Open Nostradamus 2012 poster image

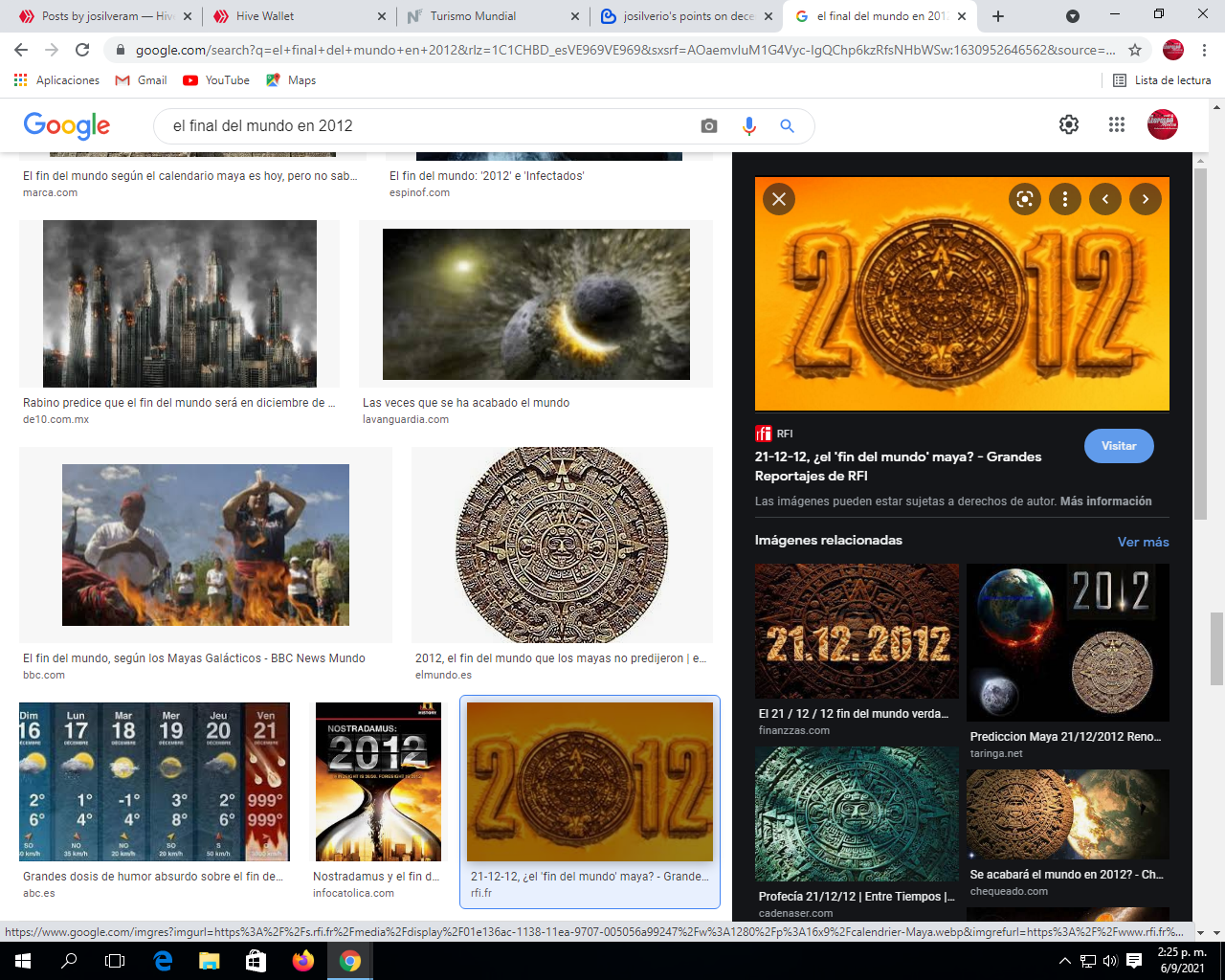coord(379,782)
